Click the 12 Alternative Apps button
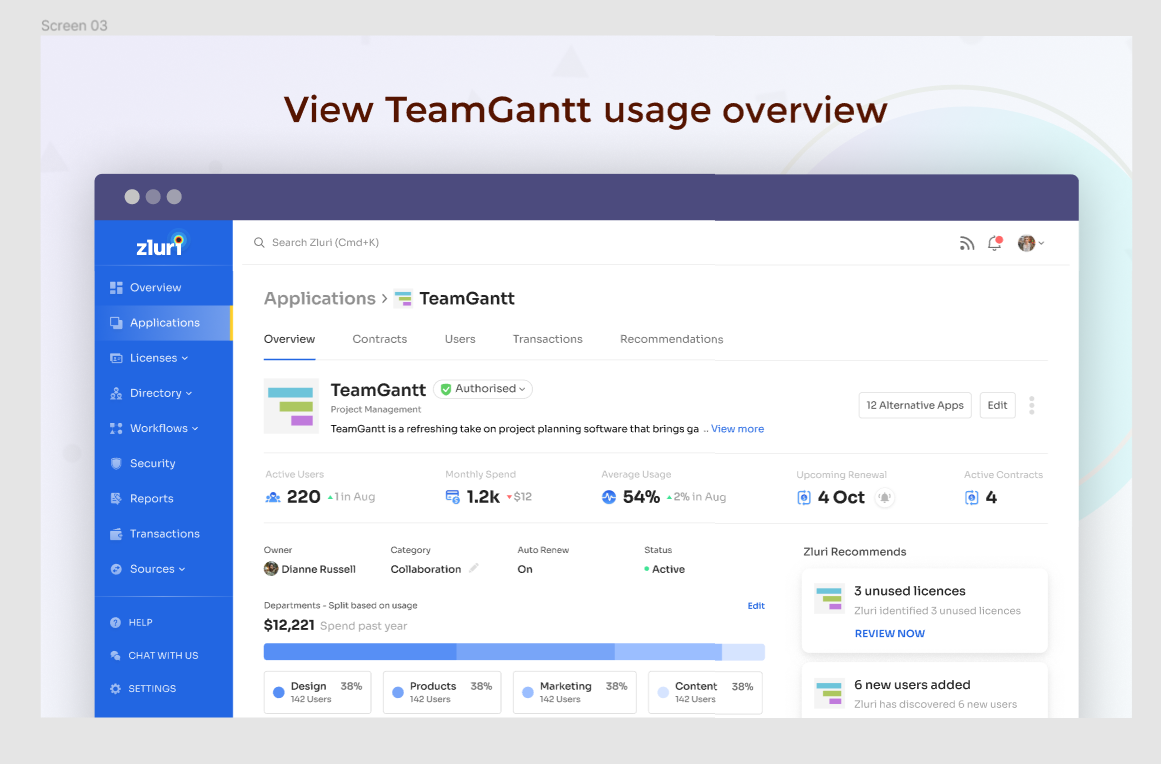Image resolution: width=1161 pixels, height=764 pixels. [915, 405]
